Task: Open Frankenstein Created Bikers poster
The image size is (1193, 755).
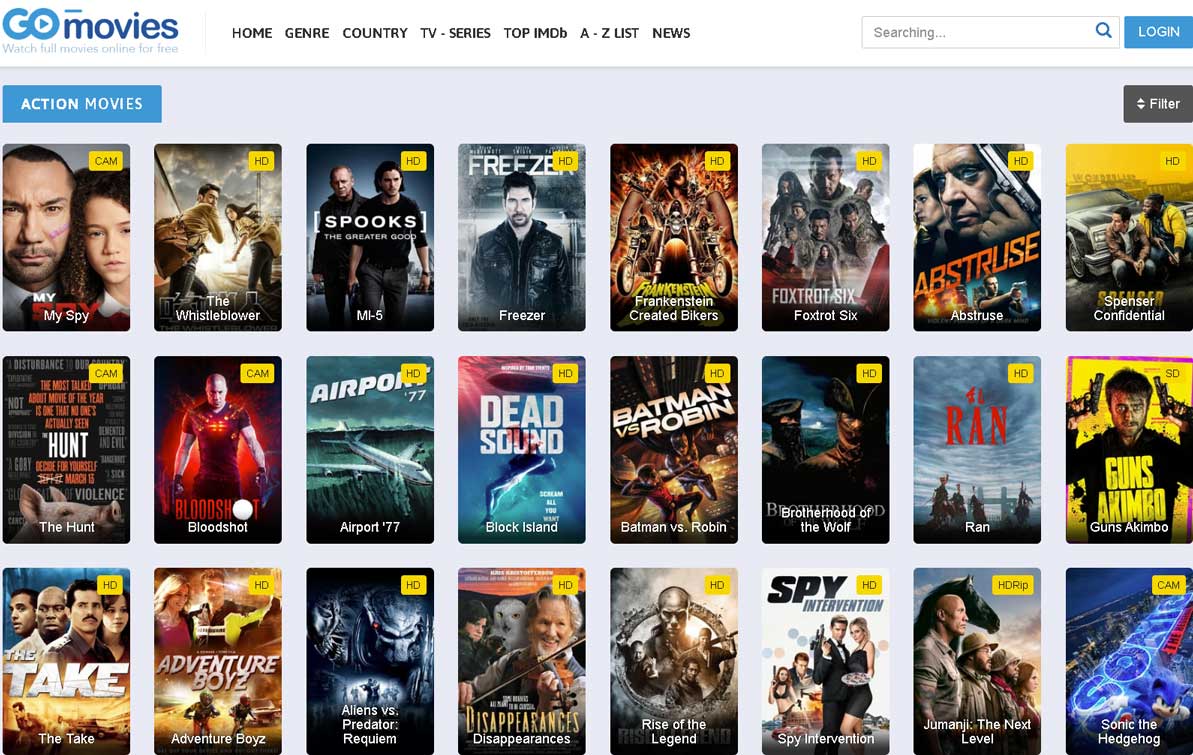Action: 673,237
